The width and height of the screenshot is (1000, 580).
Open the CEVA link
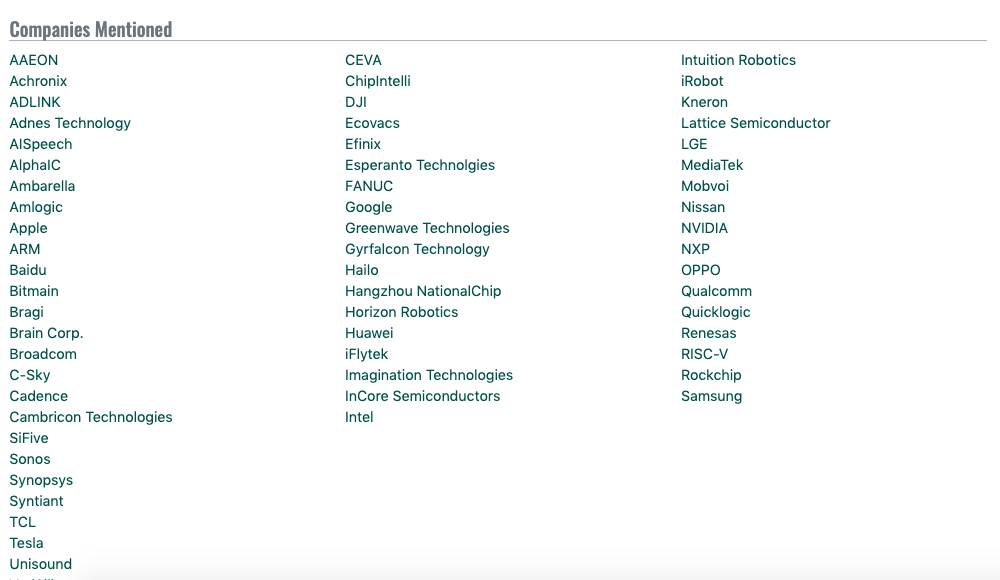(363, 60)
